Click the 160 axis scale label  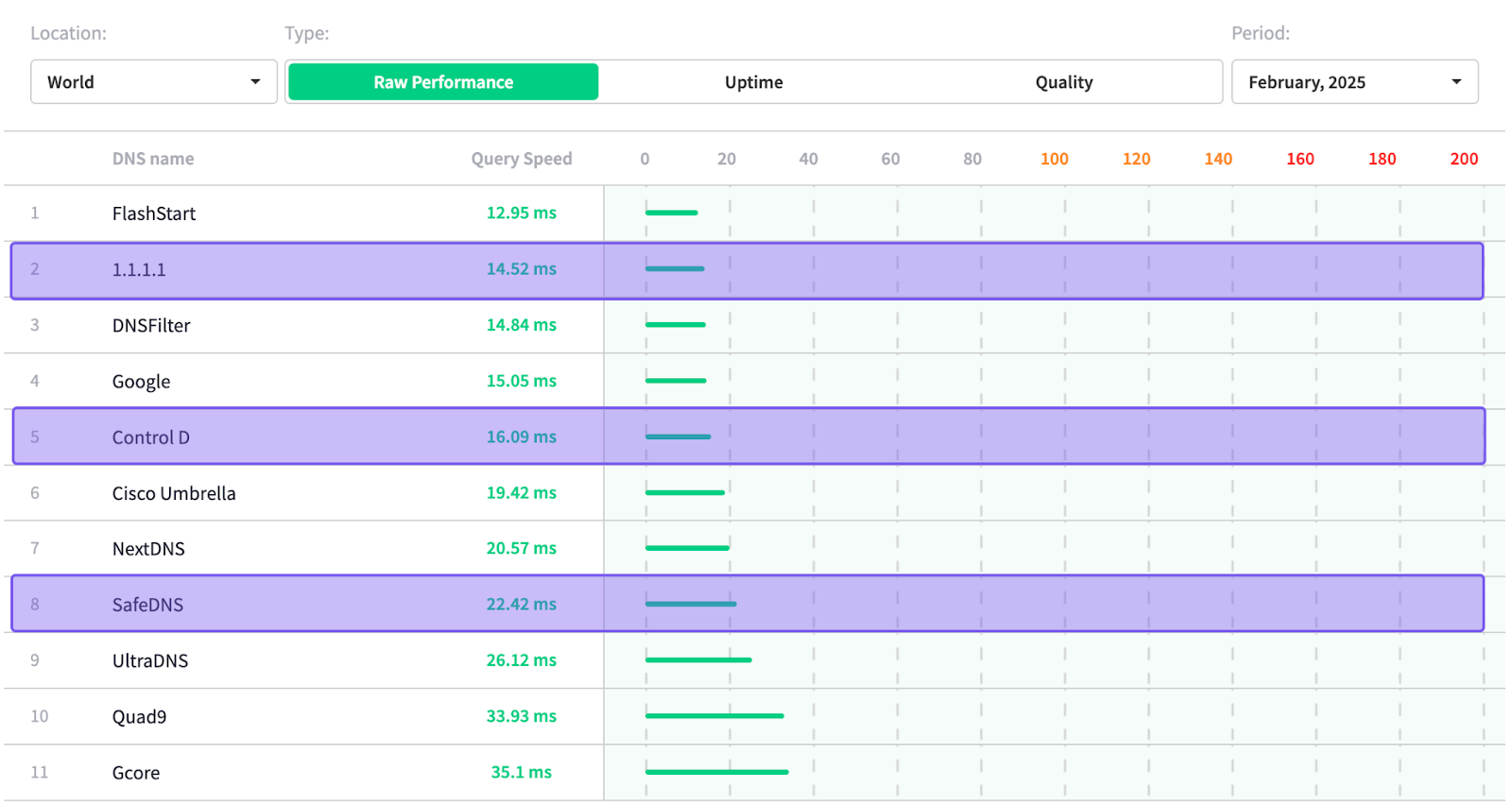(1300, 159)
